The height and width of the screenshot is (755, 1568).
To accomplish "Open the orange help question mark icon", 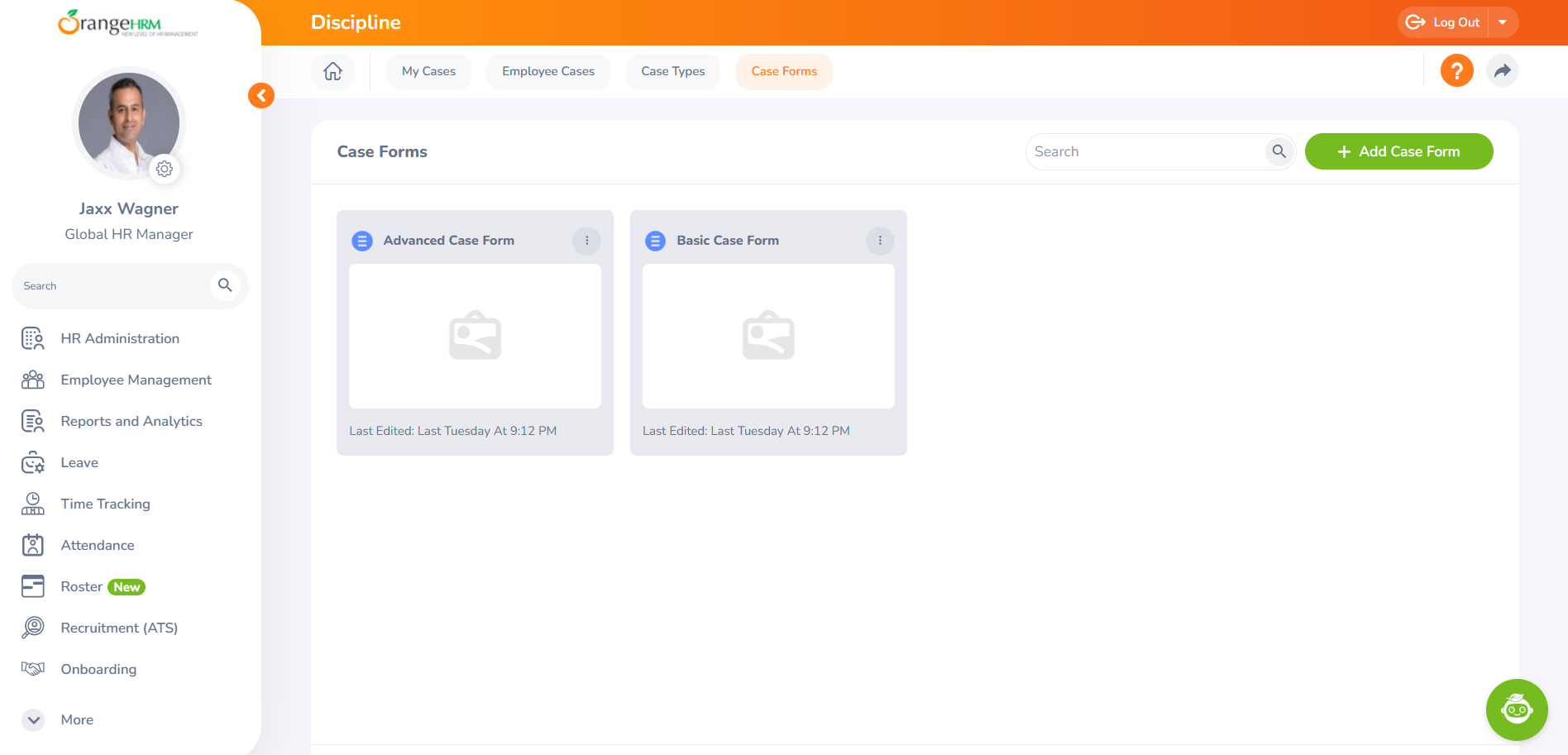I will 1456,70.
